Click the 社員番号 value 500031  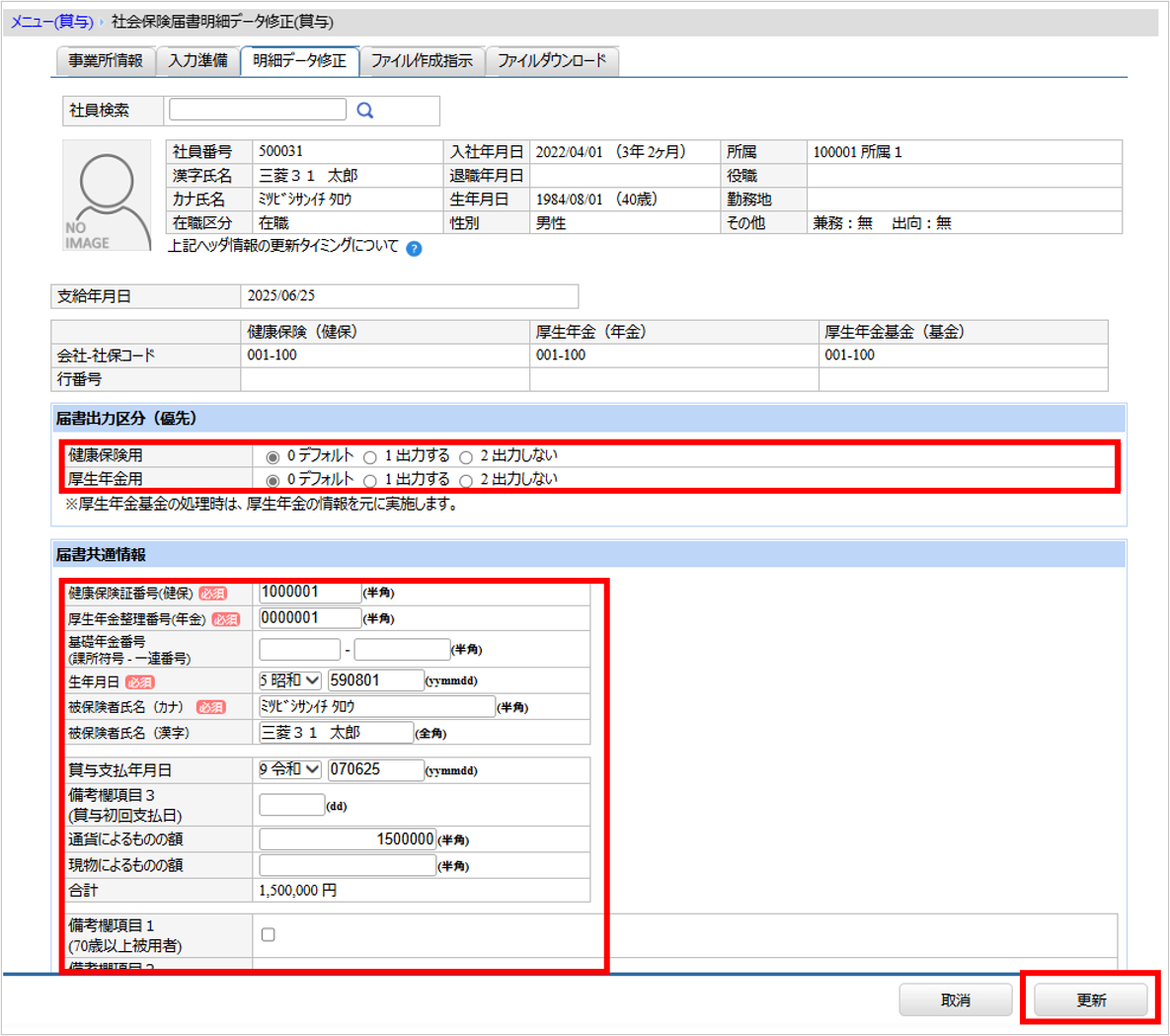(280, 151)
